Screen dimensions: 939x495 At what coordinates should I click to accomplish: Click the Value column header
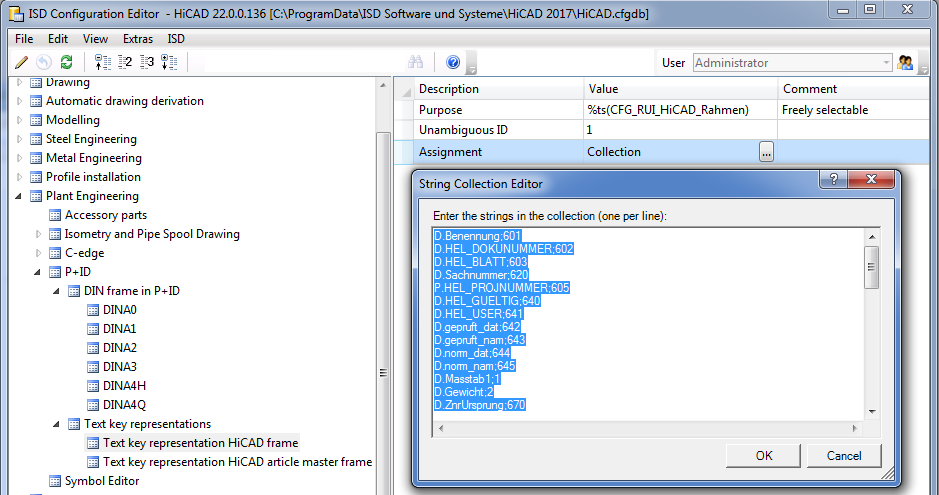(680, 89)
